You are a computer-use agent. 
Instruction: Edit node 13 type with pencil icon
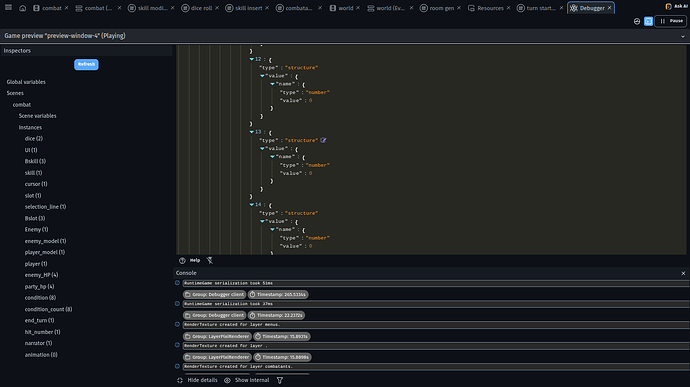coord(323,140)
